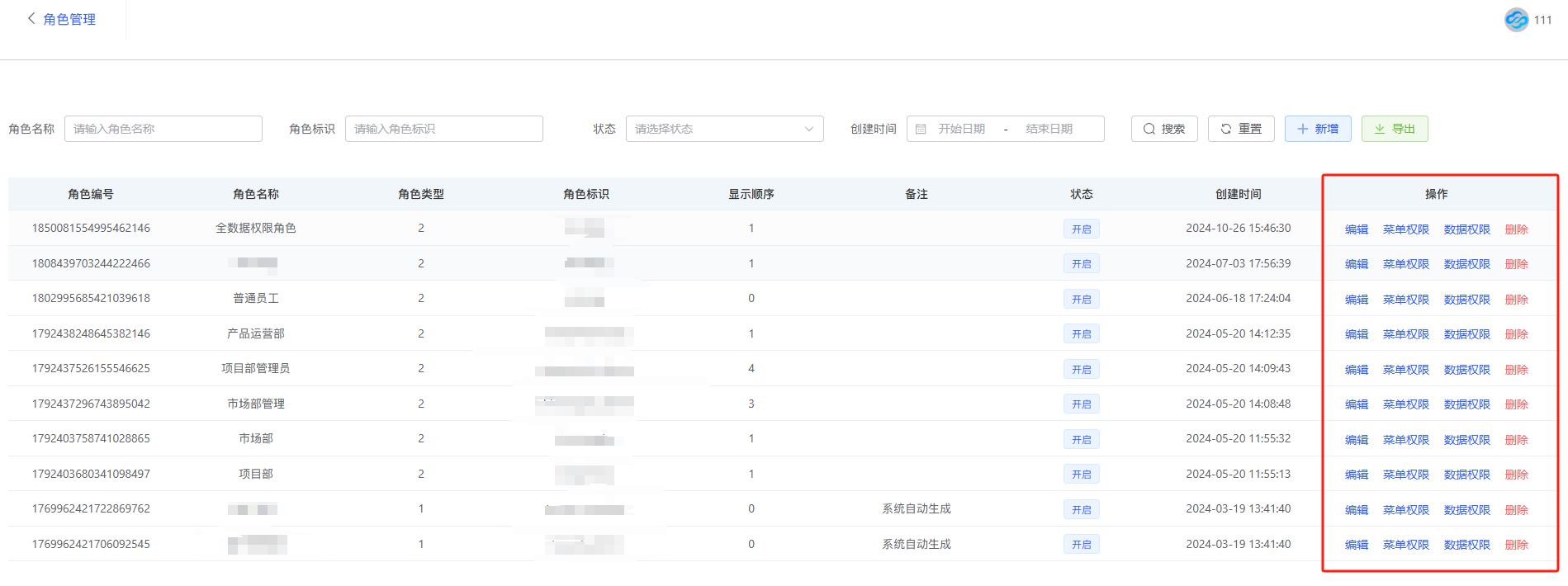Screen dimensions: 1568x586
Task: Click the 开启 status tag for 市场部 row
Action: tap(1081, 440)
